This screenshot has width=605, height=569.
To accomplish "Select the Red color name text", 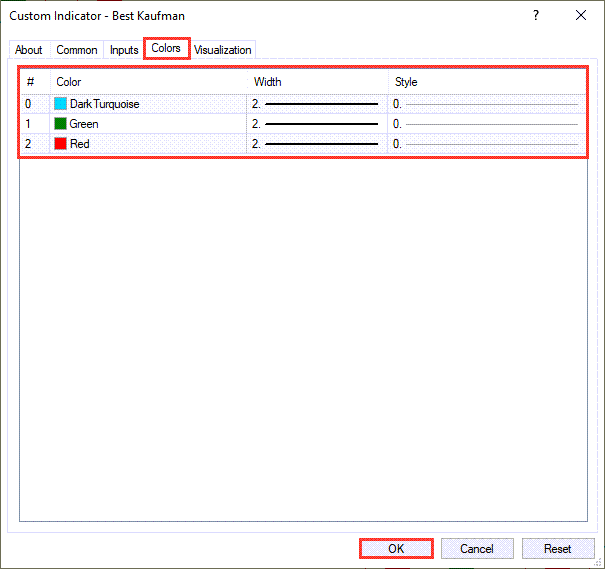I will (79, 144).
